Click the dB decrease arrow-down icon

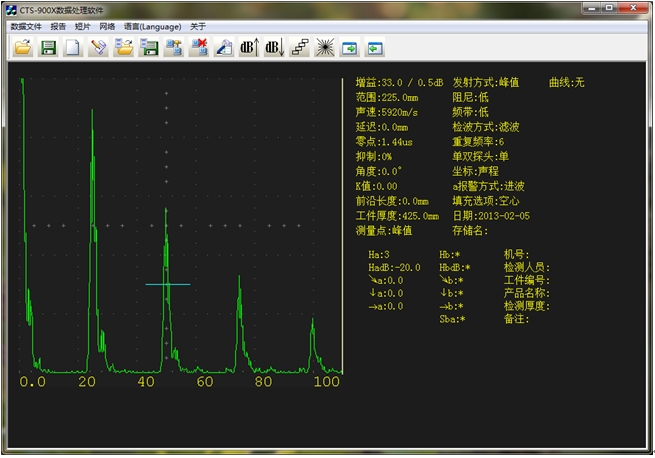coord(274,47)
